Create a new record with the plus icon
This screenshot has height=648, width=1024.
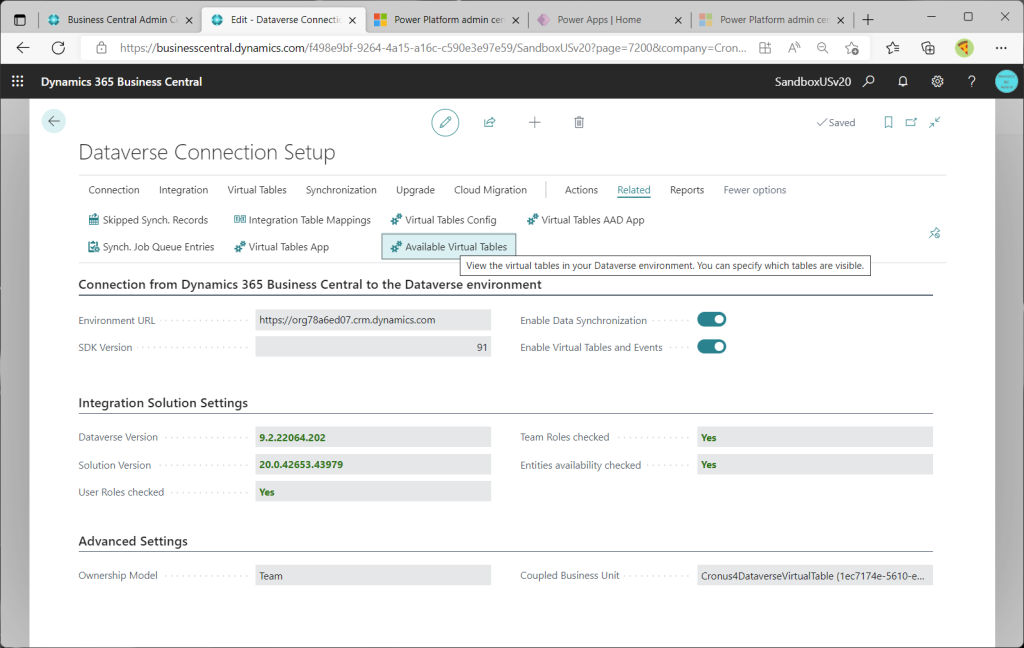[534, 122]
